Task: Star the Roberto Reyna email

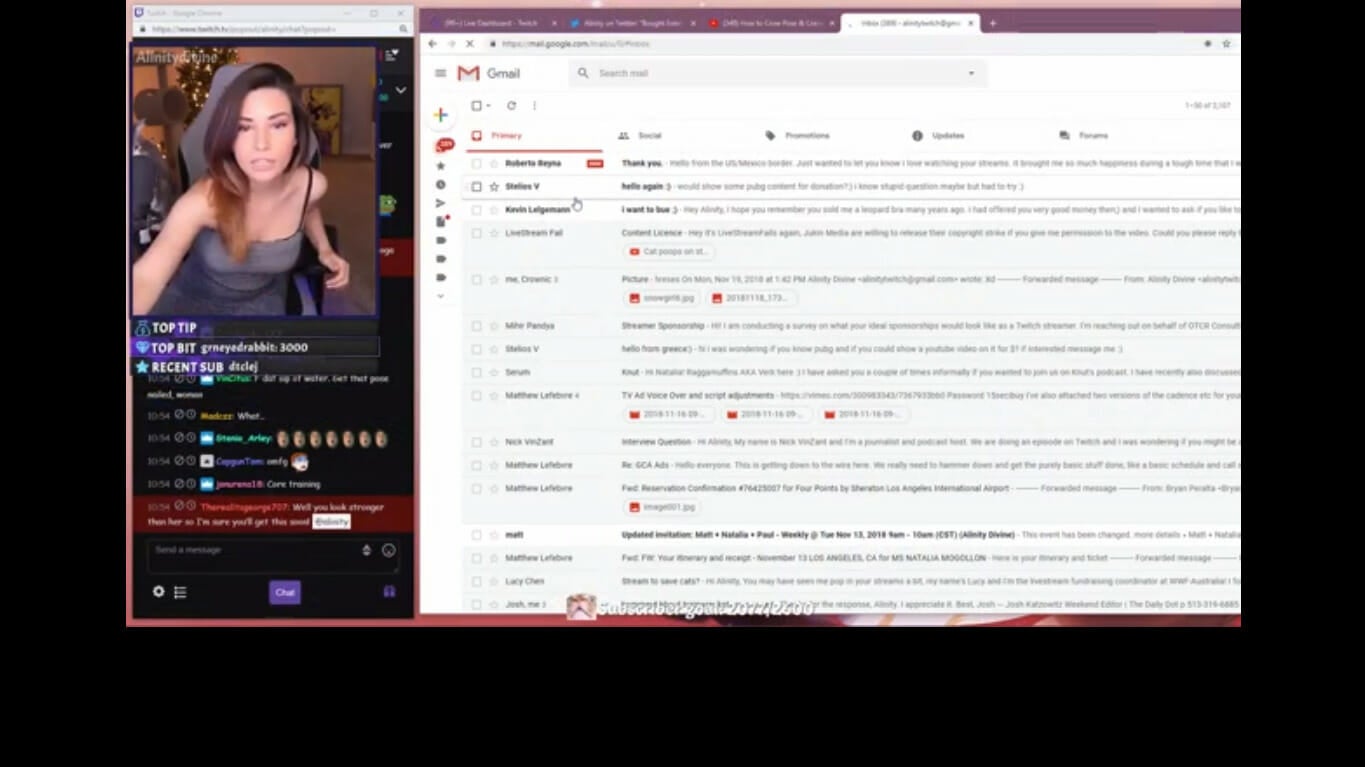Action: point(494,163)
